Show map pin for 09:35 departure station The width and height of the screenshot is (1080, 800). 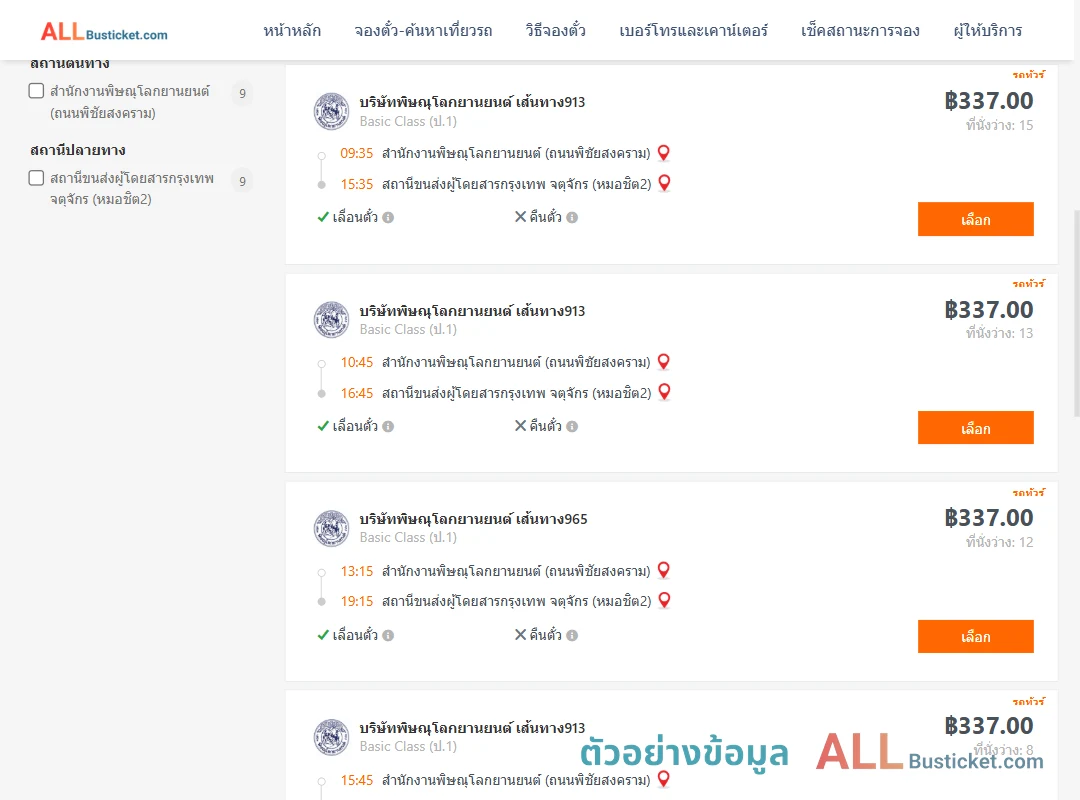click(x=663, y=153)
